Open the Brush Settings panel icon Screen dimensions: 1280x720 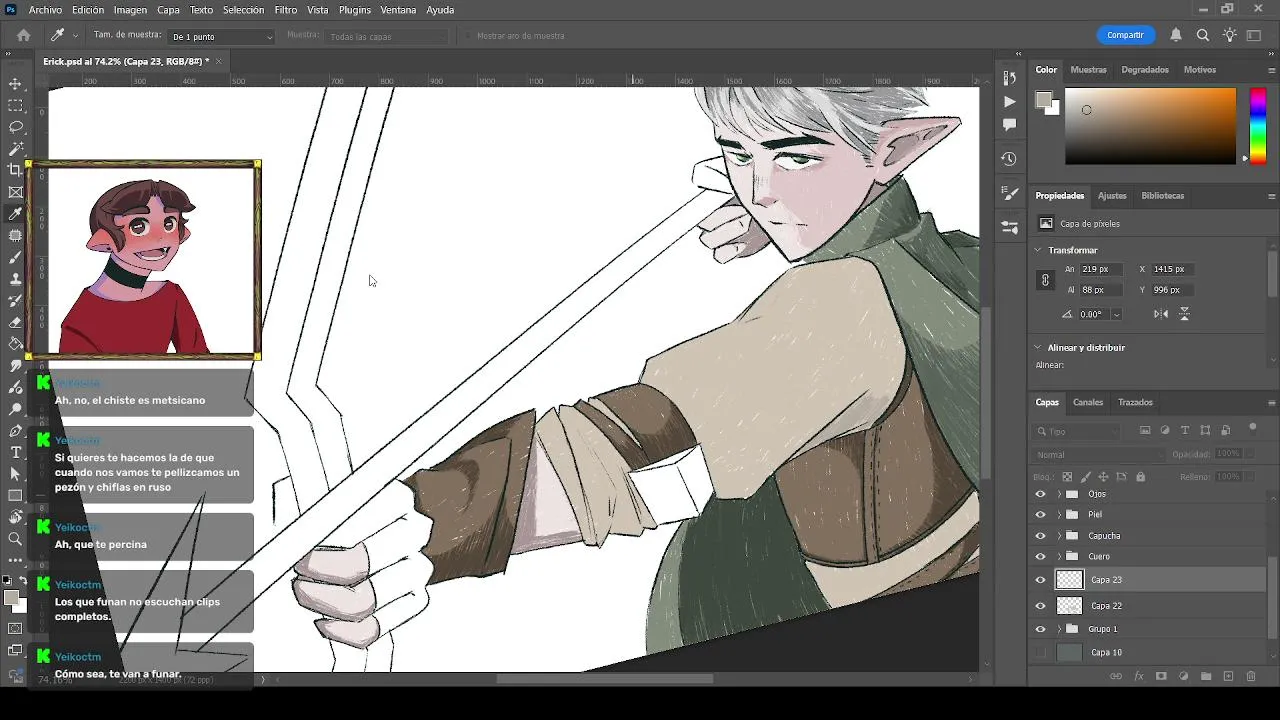point(1009,194)
